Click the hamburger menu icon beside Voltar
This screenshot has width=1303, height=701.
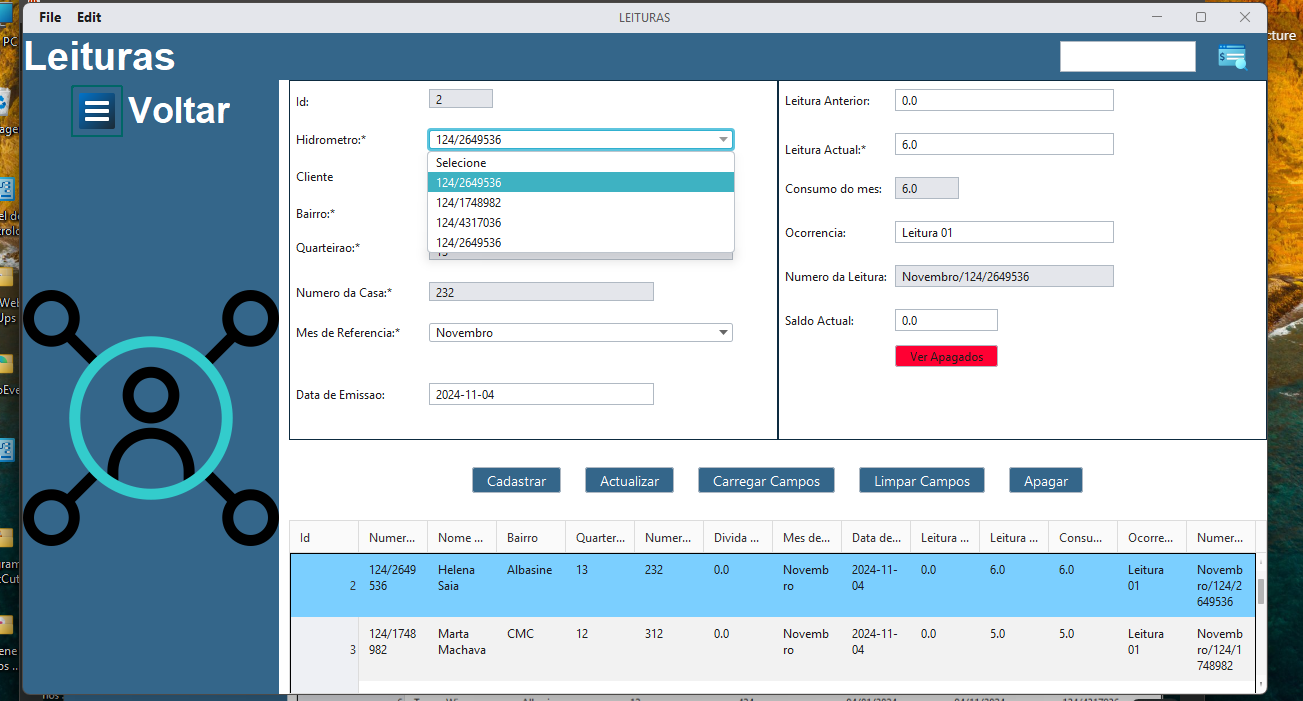point(97,111)
